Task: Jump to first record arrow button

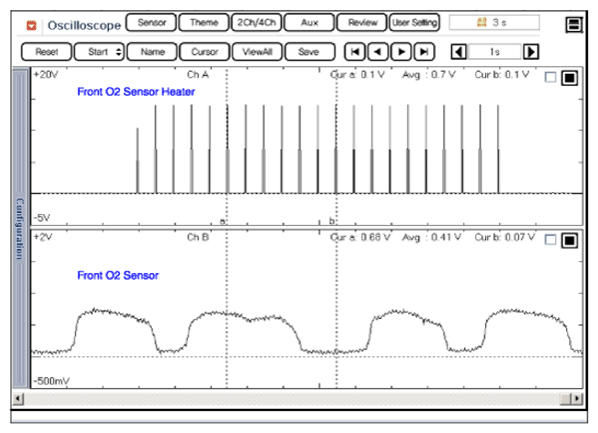Action: point(355,52)
